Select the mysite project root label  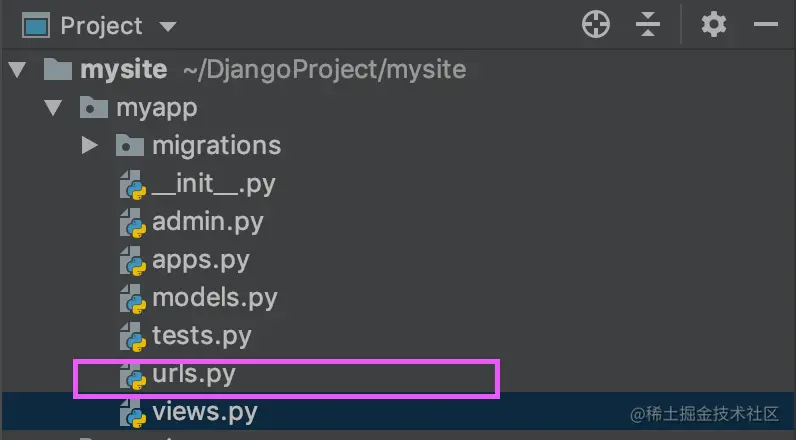(123, 69)
